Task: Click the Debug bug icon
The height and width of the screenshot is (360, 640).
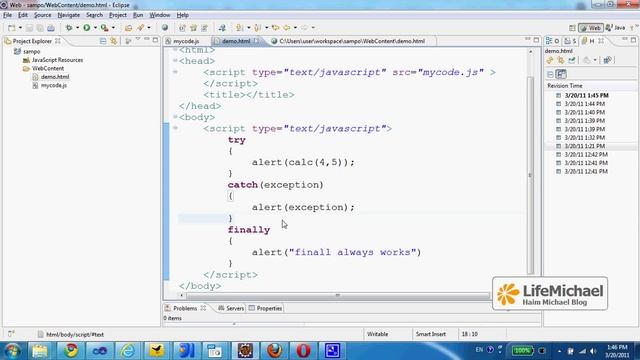Action: coord(69,28)
